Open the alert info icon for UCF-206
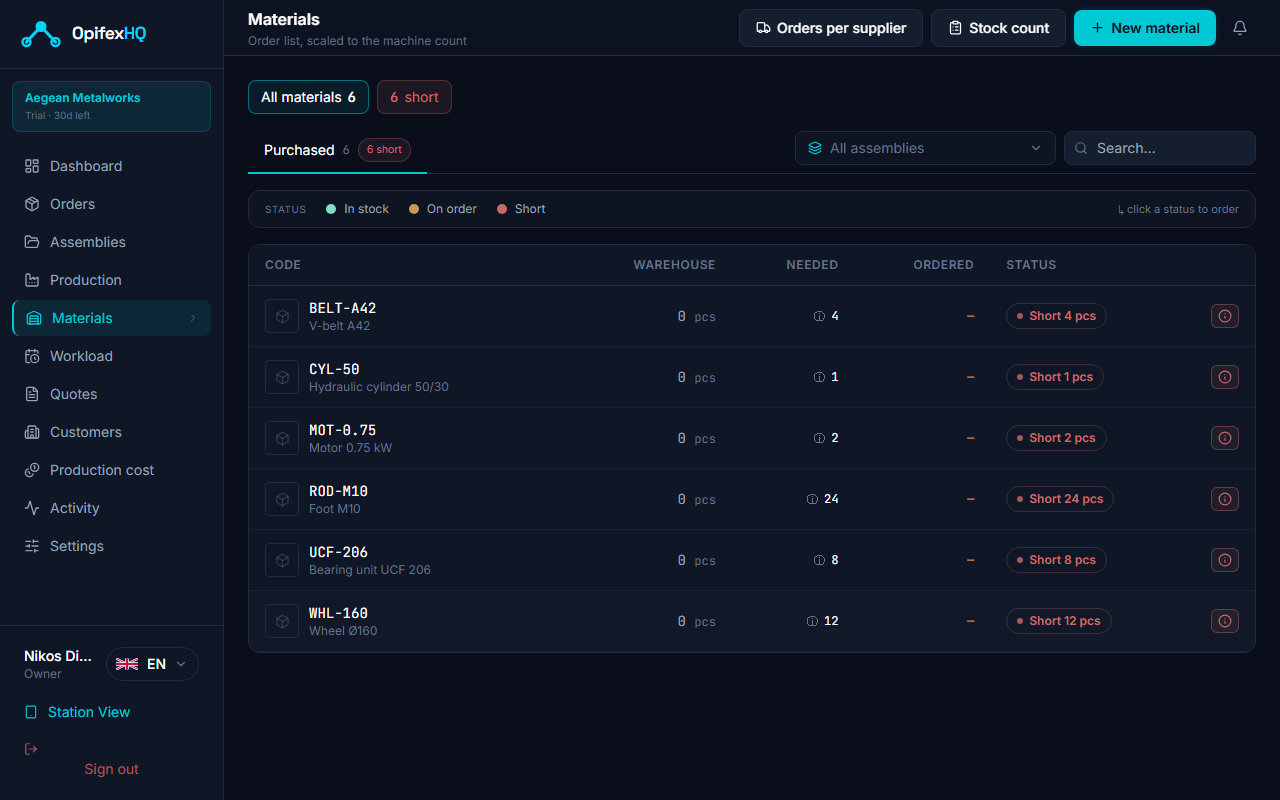Viewport: 1280px width, 800px height. (1225, 560)
